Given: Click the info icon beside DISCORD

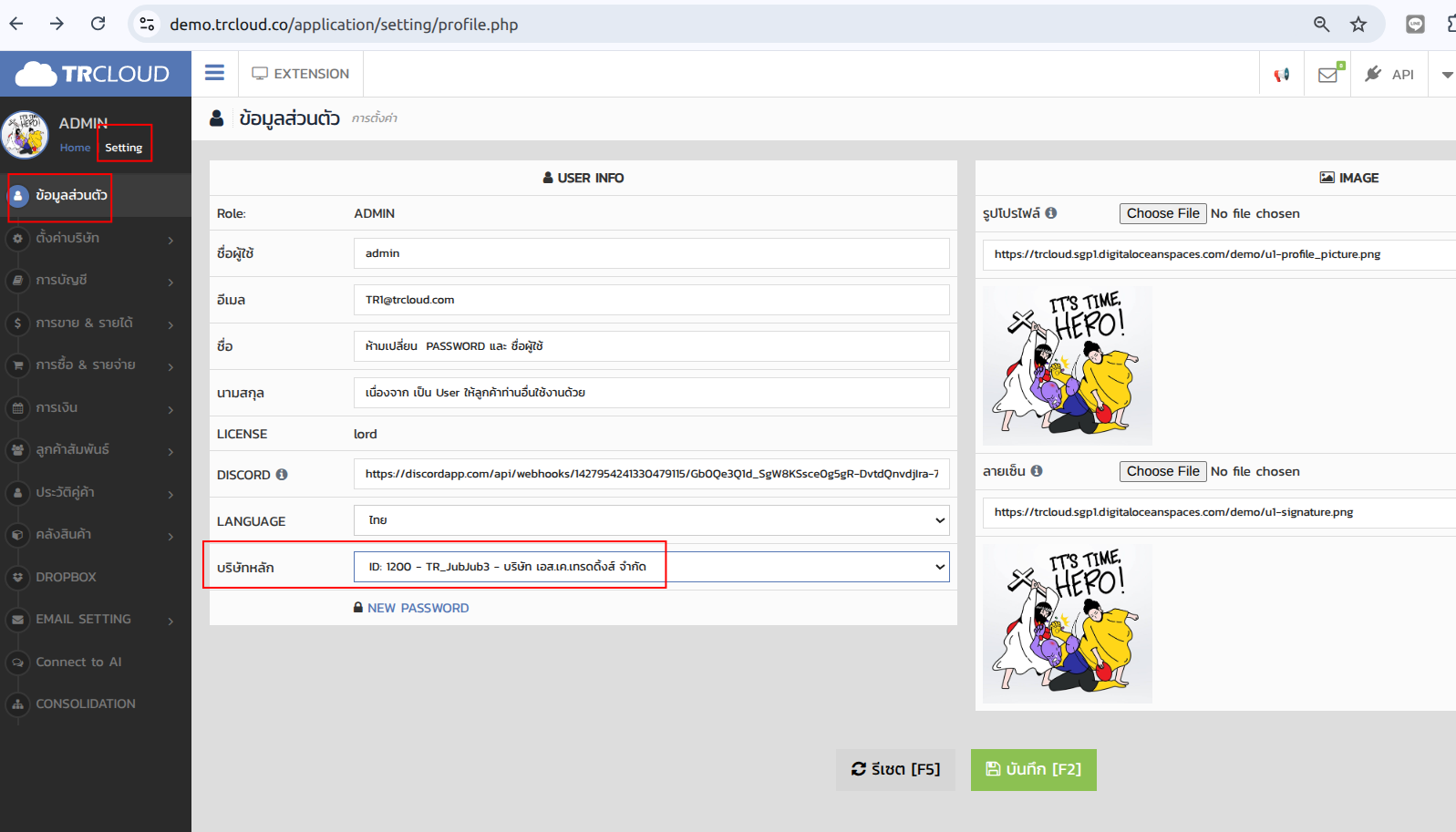Looking at the screenshot, I should (282, 474).
